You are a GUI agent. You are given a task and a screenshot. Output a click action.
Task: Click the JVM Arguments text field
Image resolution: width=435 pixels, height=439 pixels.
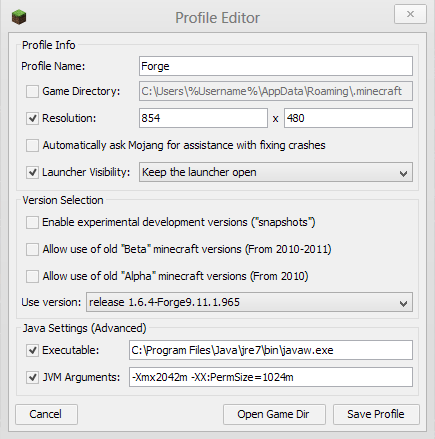coord(271,377)
